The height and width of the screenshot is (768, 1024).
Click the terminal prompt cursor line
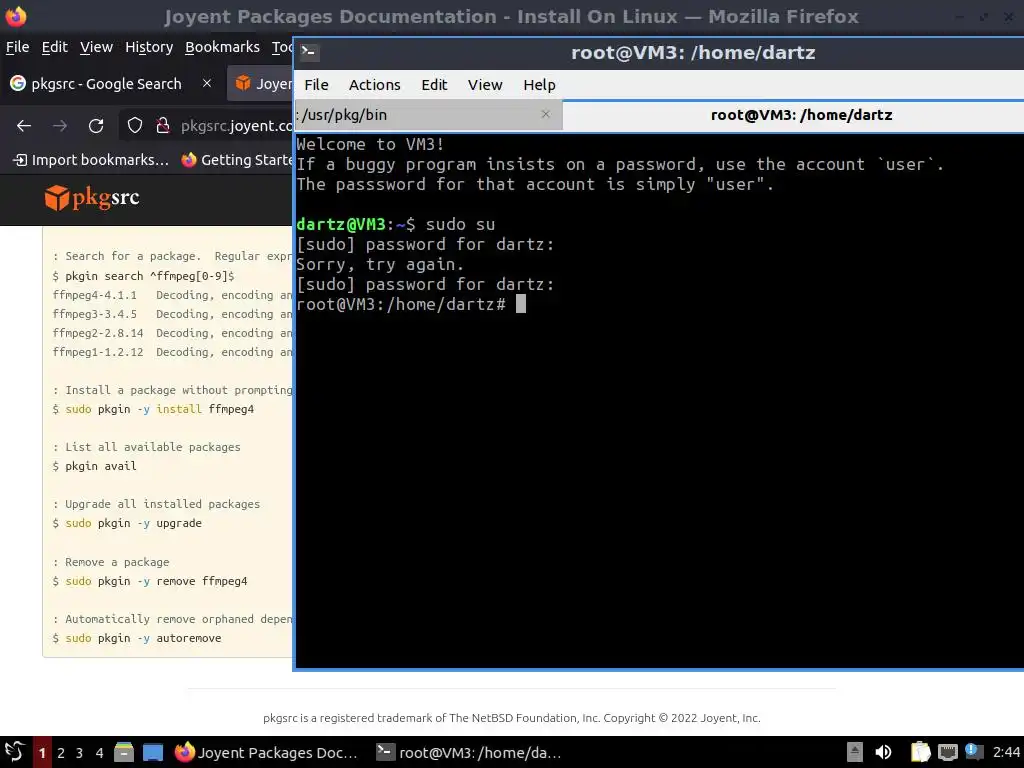tap(411, 304)
